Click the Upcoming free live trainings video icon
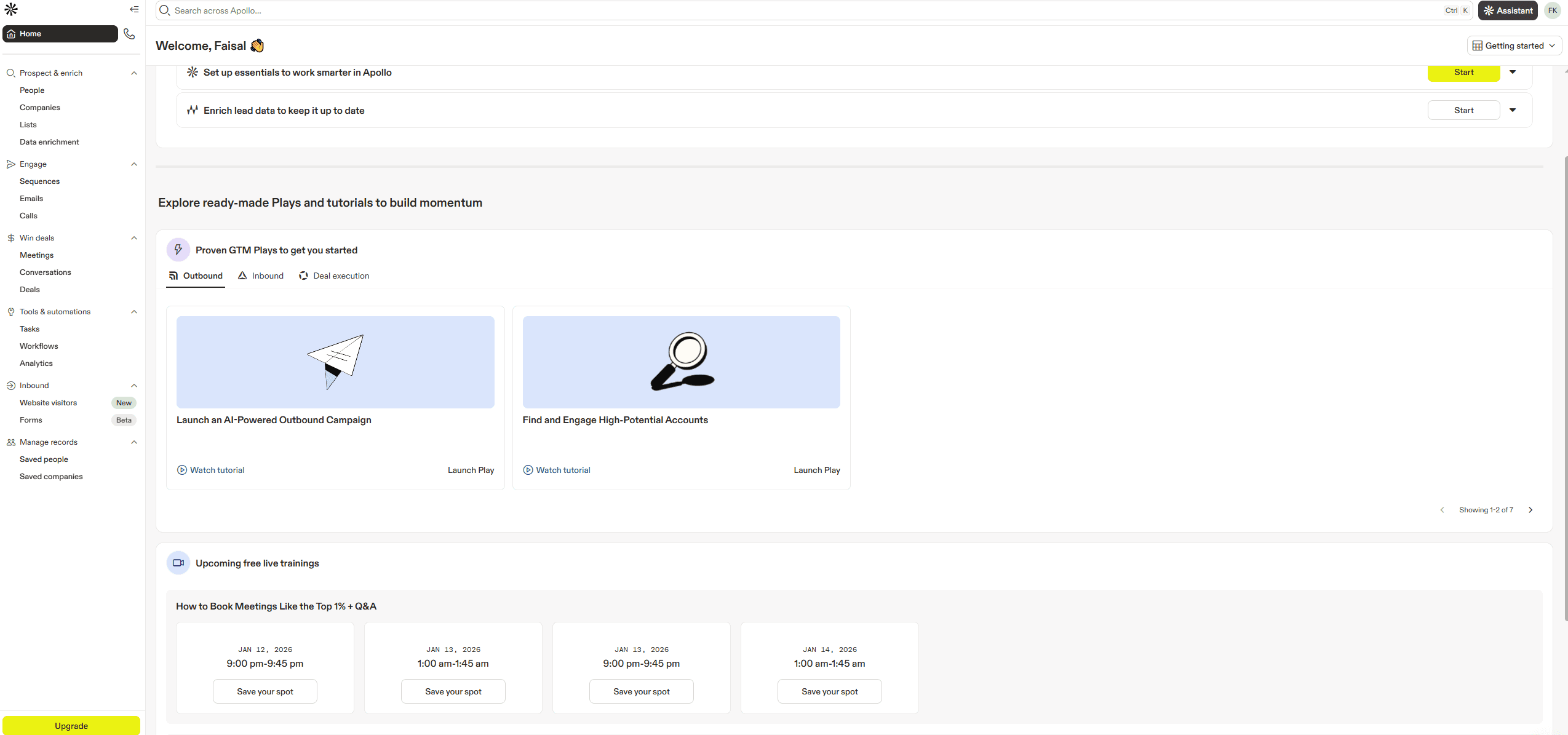 [x=178, y=563]
